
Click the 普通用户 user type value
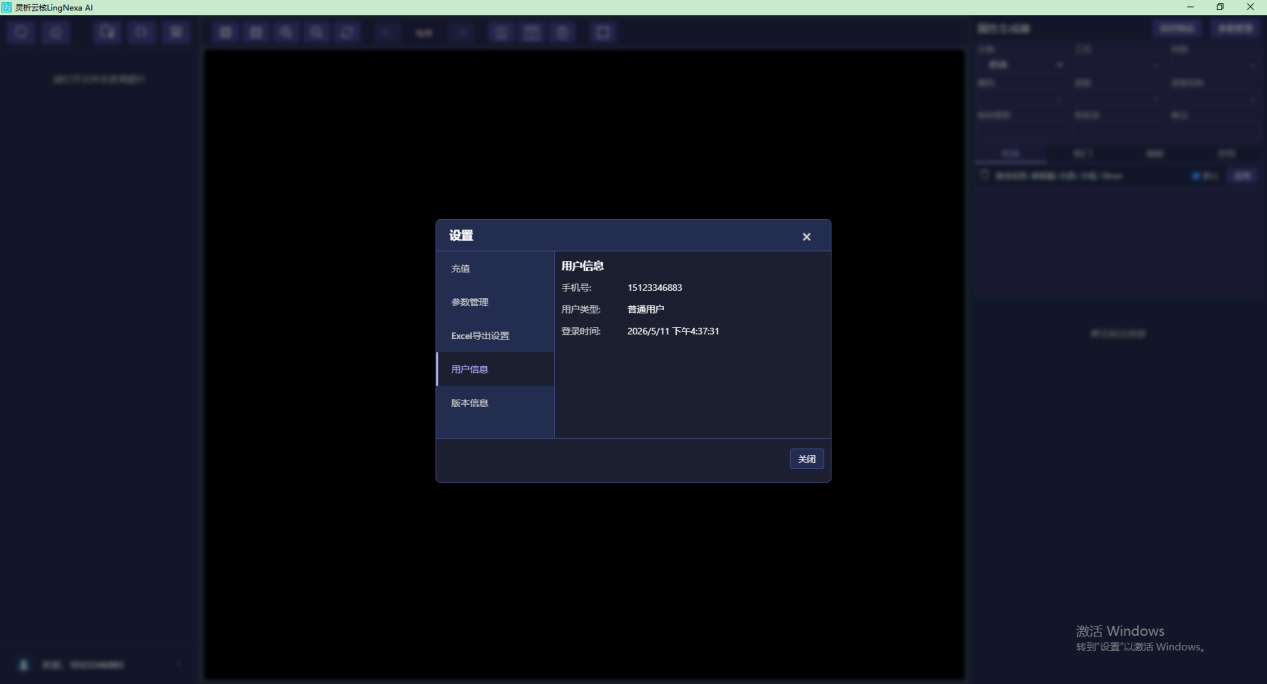[x=646, y=310]
